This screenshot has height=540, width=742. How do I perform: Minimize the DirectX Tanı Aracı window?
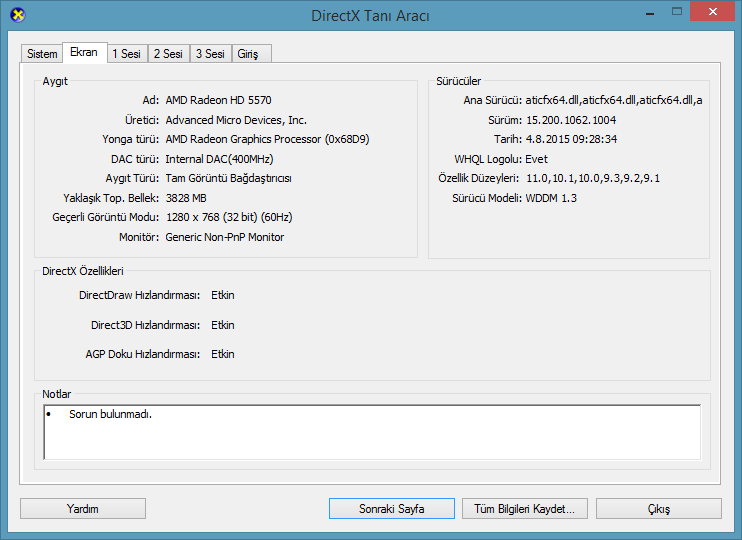[x=650, y=12]
